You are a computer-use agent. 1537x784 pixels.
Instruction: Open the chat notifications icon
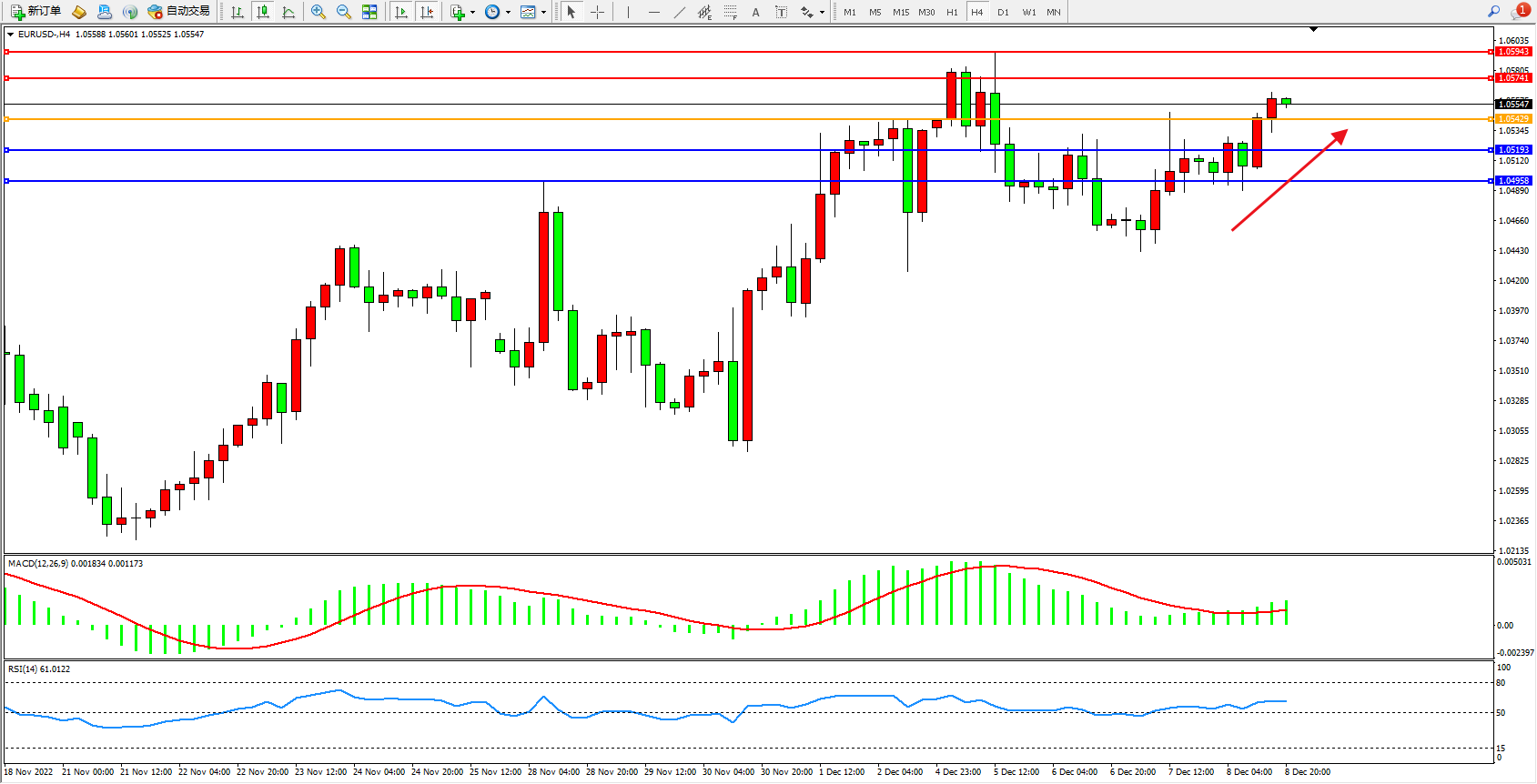(1519, 12)
